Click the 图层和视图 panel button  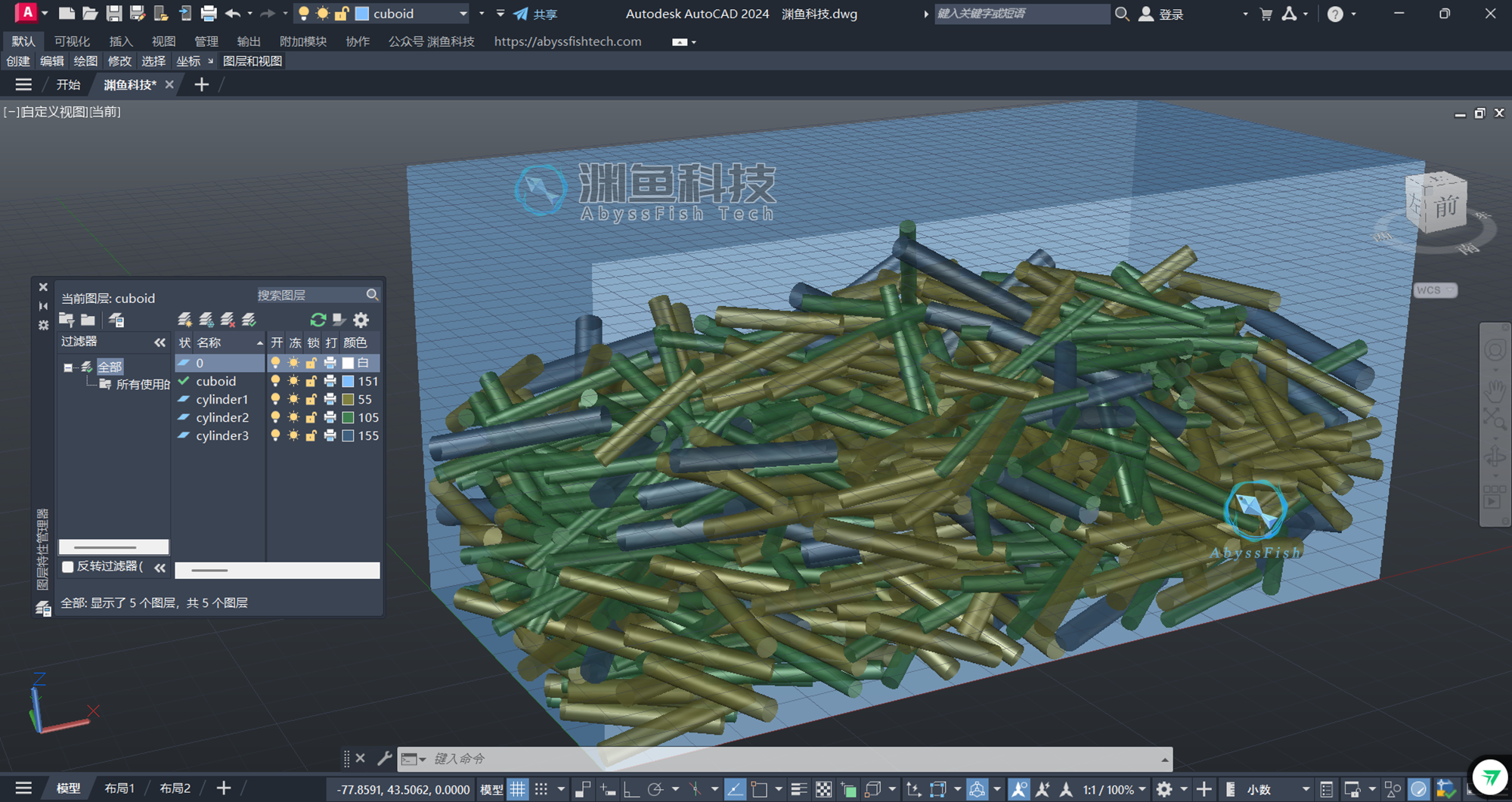253,61
